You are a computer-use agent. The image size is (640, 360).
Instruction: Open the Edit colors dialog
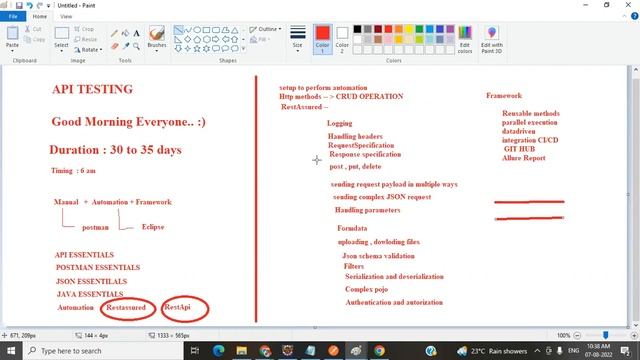pos(465,40)
